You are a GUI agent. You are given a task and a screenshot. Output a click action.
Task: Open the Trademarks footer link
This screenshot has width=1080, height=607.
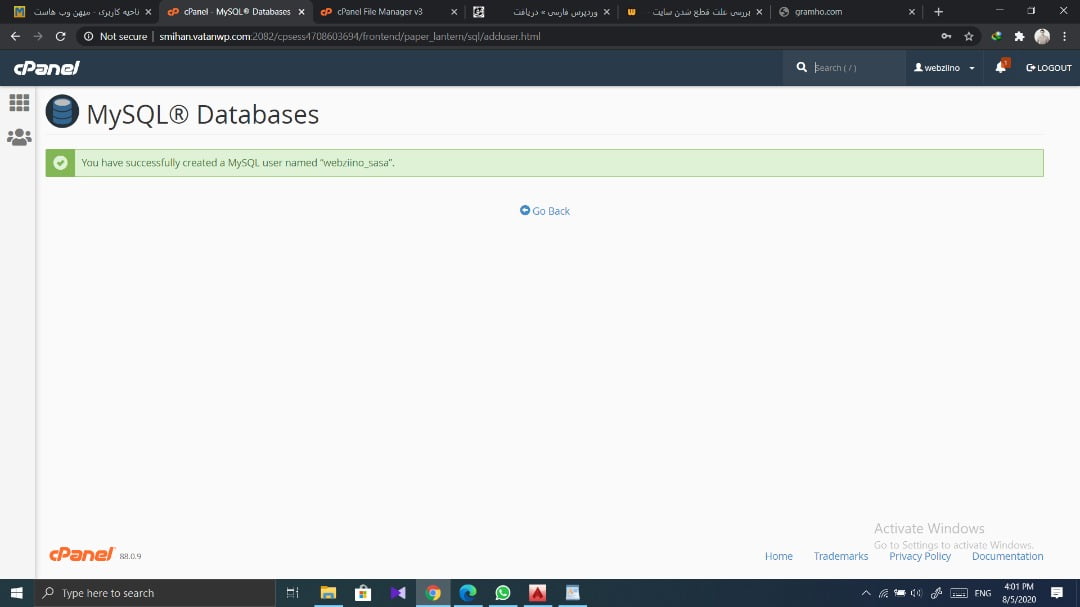click(x=840, y=556)
